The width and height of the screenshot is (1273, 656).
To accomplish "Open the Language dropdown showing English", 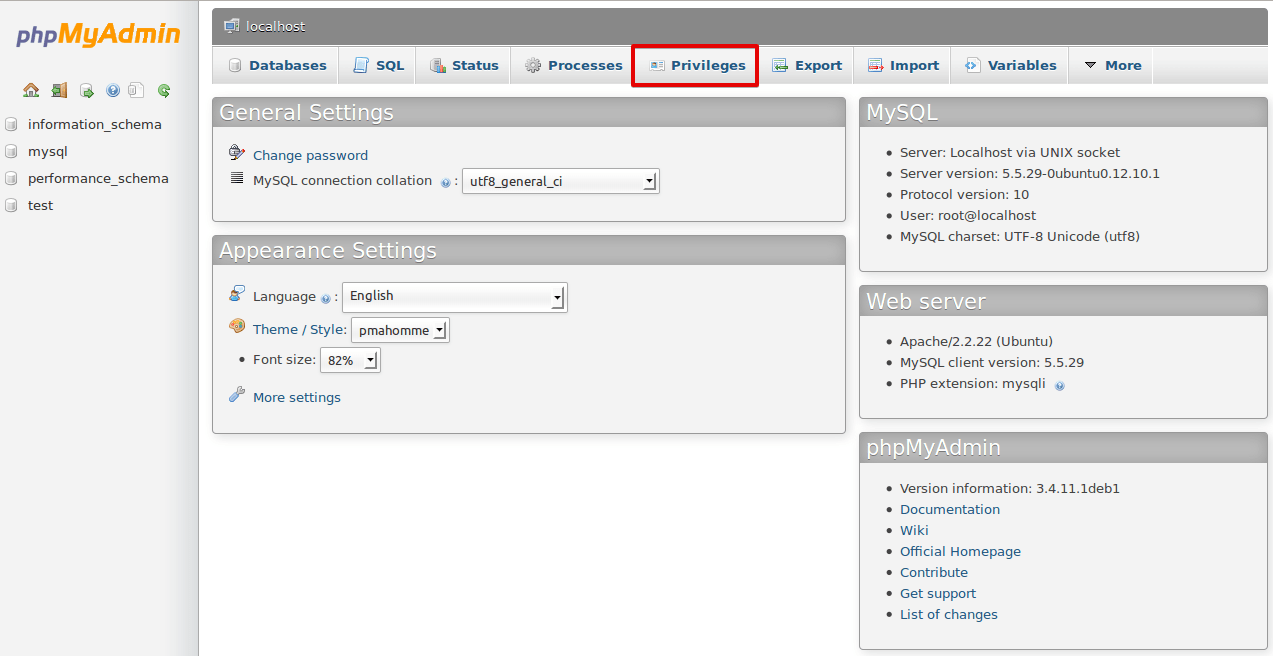I will click(x=455, y=297).
